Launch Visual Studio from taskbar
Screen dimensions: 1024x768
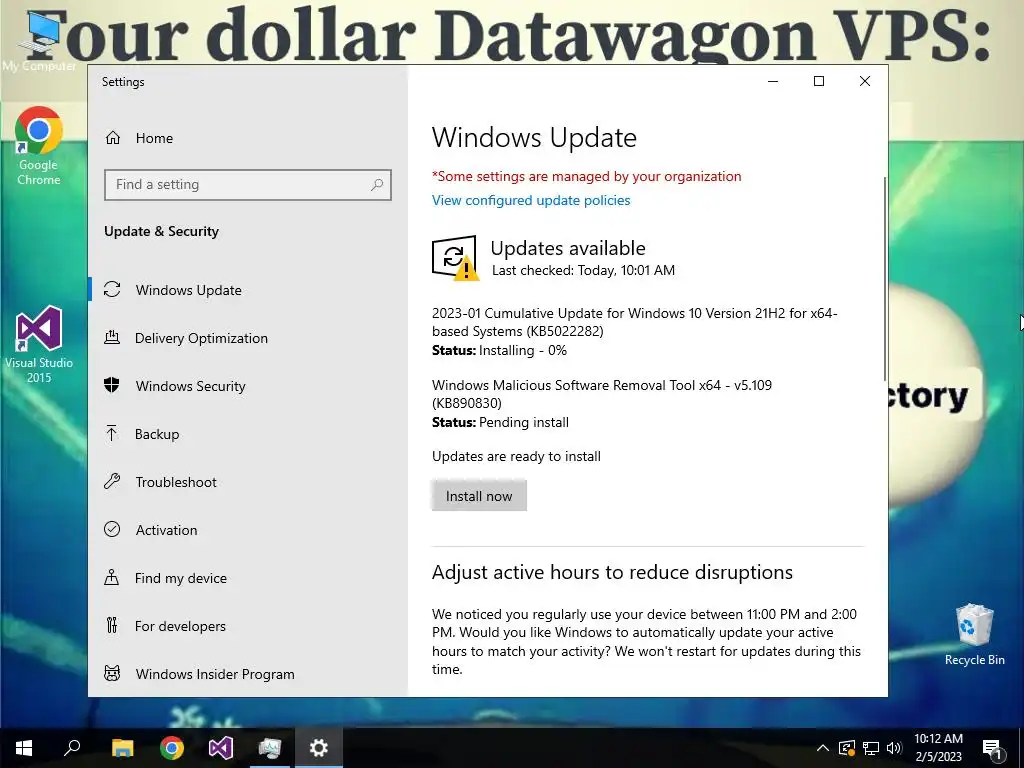[x=221, y=748]
